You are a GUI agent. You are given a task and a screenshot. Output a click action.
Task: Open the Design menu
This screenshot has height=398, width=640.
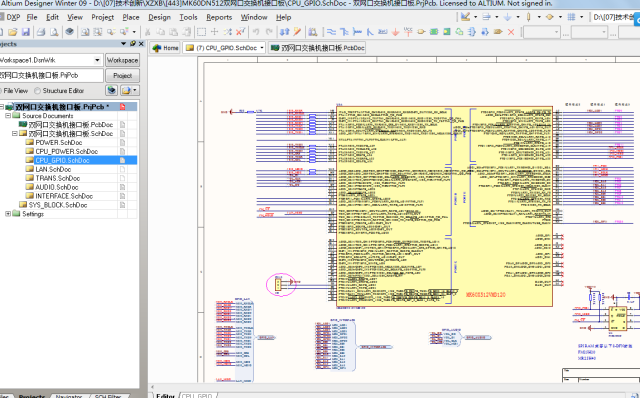(159, 17)
